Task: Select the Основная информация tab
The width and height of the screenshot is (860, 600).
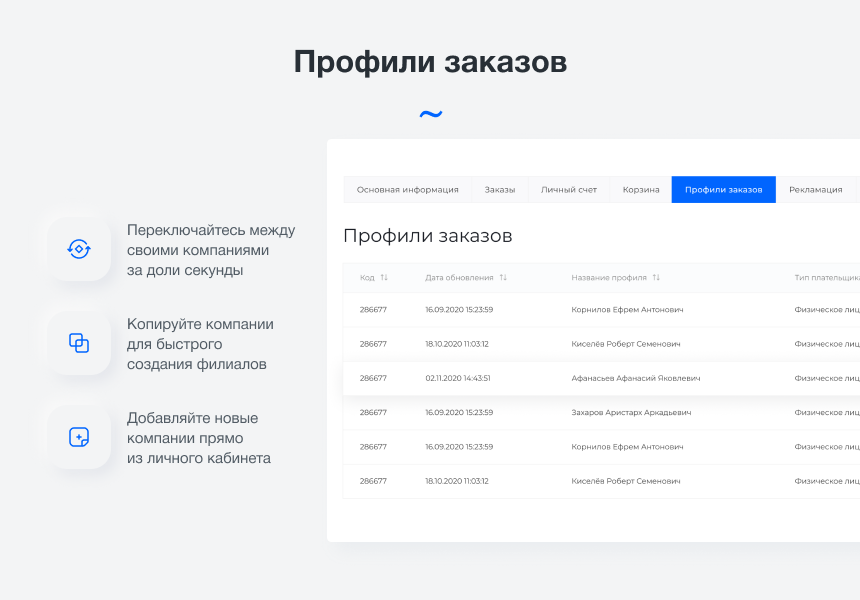Action: (408, 189)
